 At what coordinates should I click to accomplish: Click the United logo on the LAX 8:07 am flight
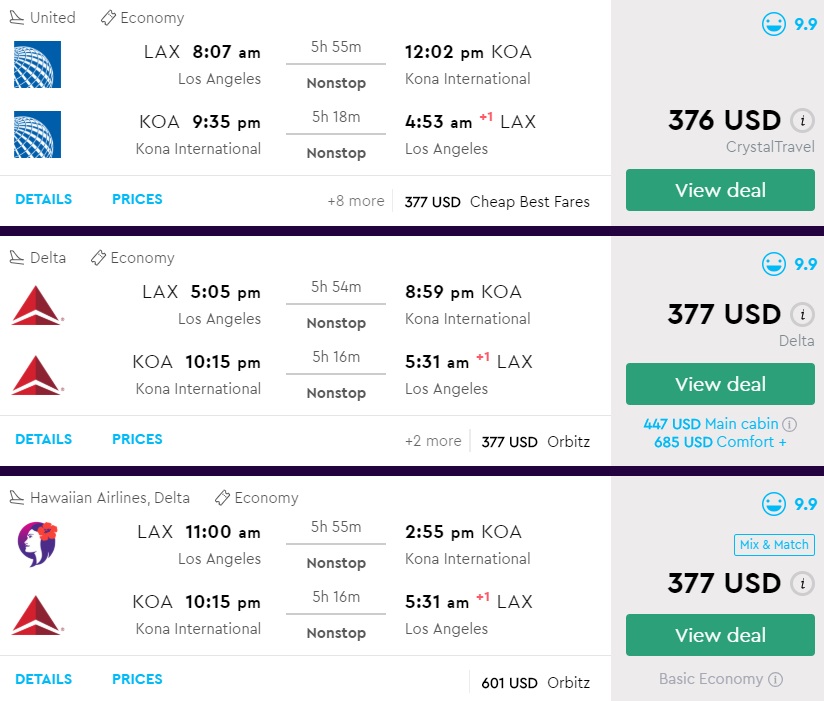pyautogui.click(x=38, y=65)
